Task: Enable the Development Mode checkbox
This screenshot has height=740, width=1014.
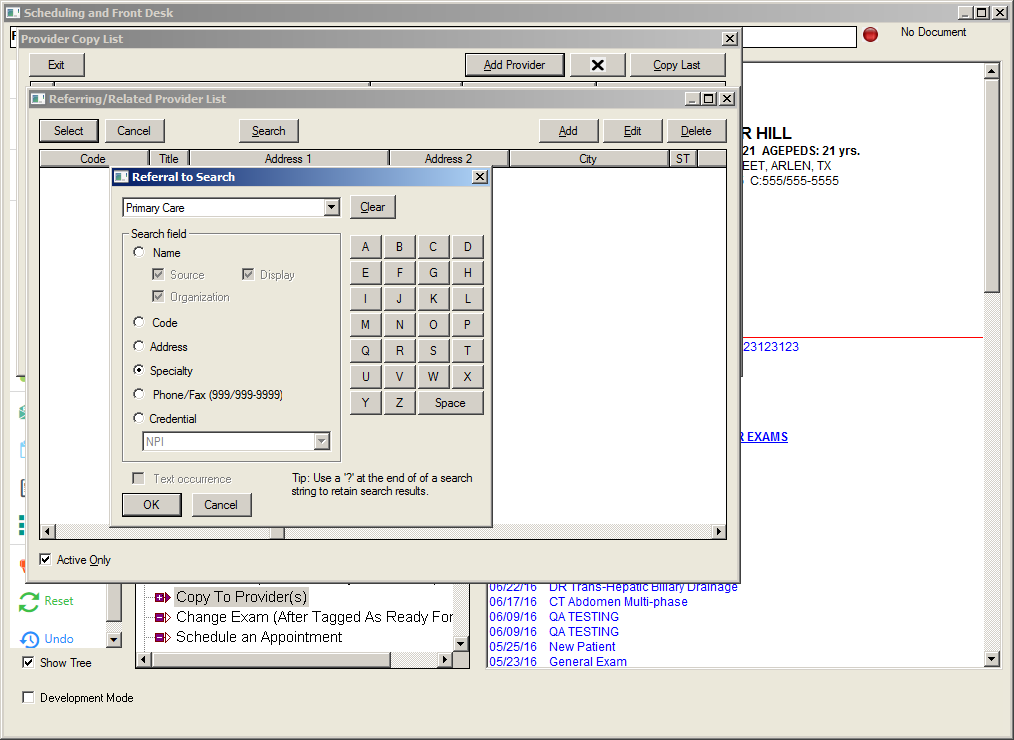Action: (x=28, y=698)
